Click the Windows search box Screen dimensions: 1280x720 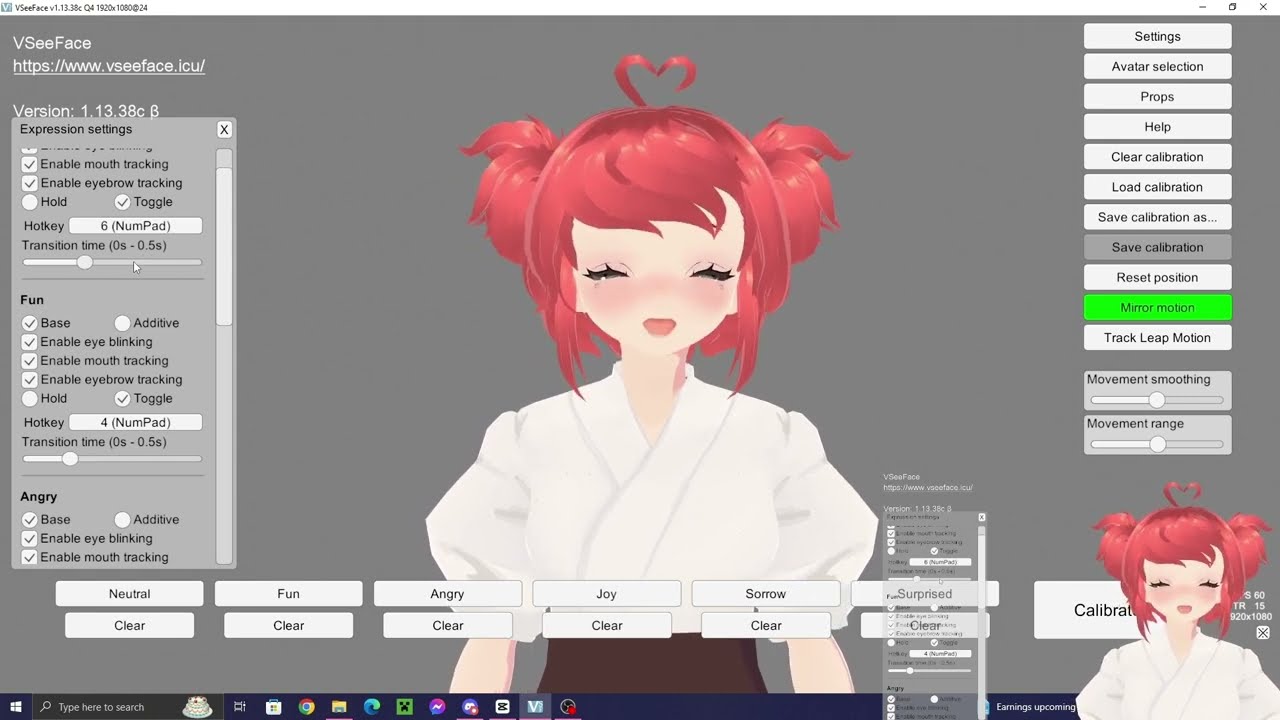[x=125, y=707]
